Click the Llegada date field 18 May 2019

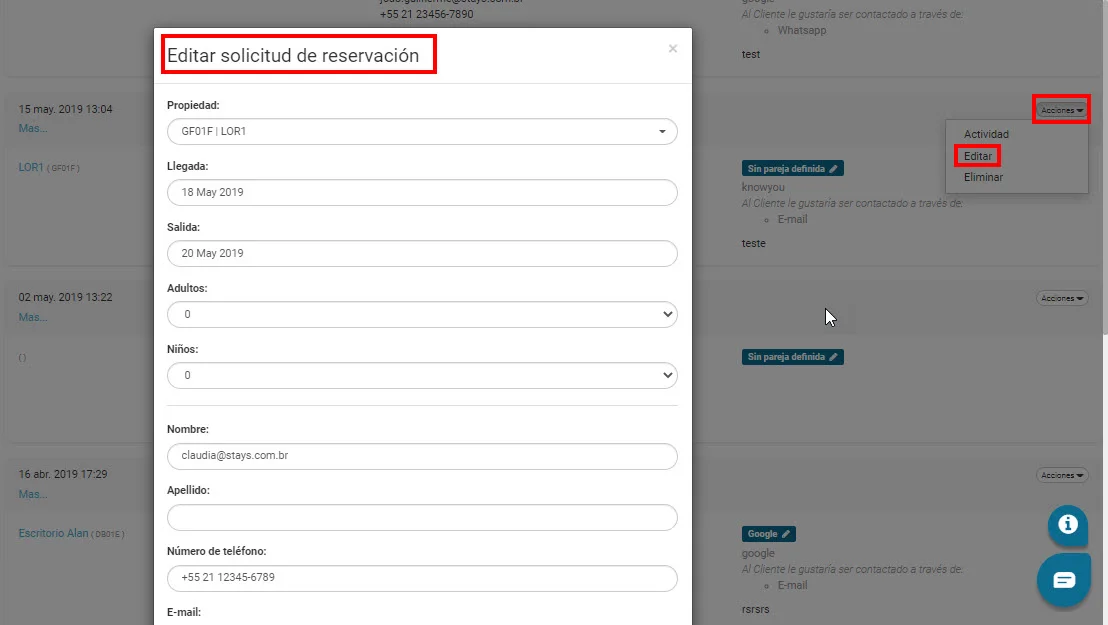coord(422,192)
